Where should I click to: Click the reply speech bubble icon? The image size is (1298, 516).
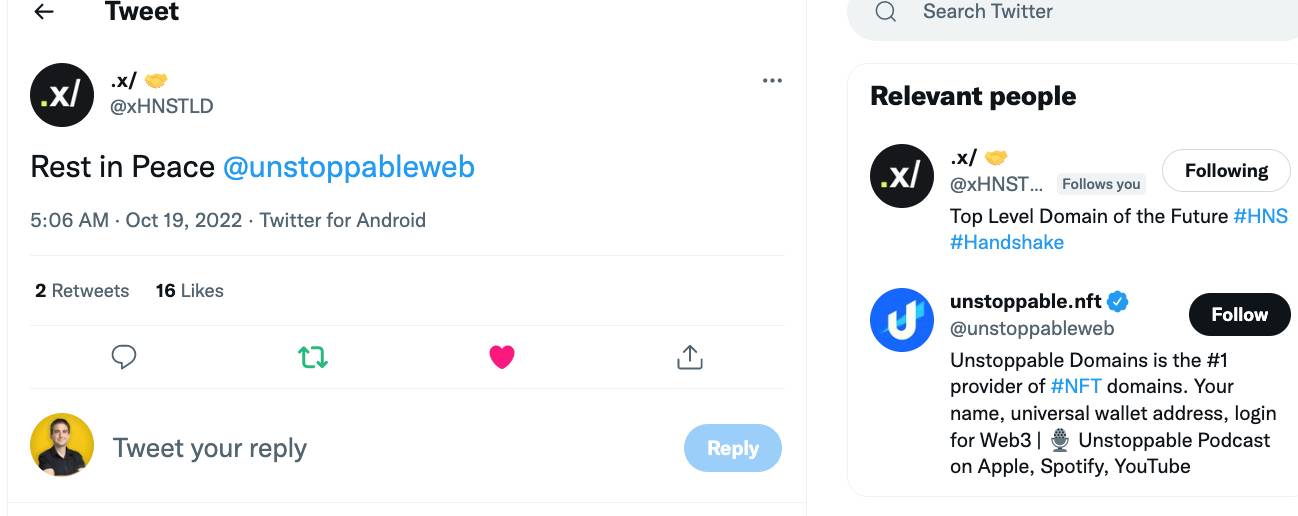(x=124, y=357)
